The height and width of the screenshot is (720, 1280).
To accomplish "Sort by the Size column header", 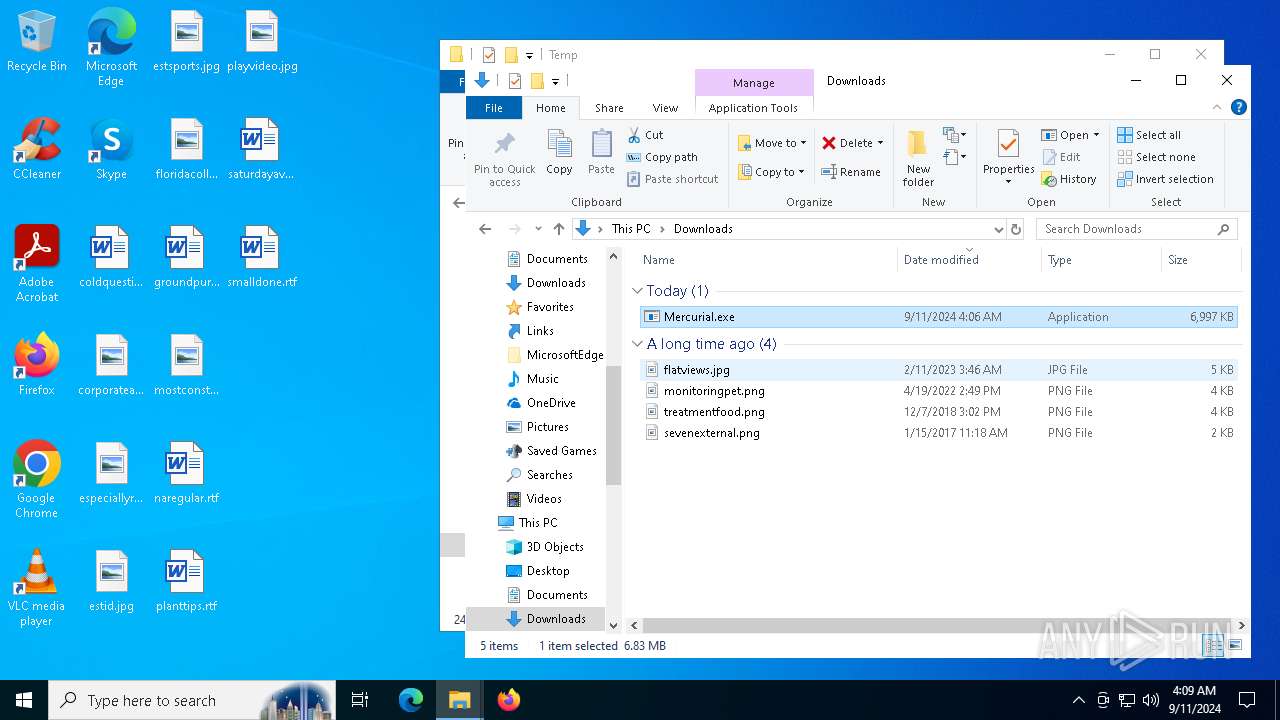I will pos(1201,260).
